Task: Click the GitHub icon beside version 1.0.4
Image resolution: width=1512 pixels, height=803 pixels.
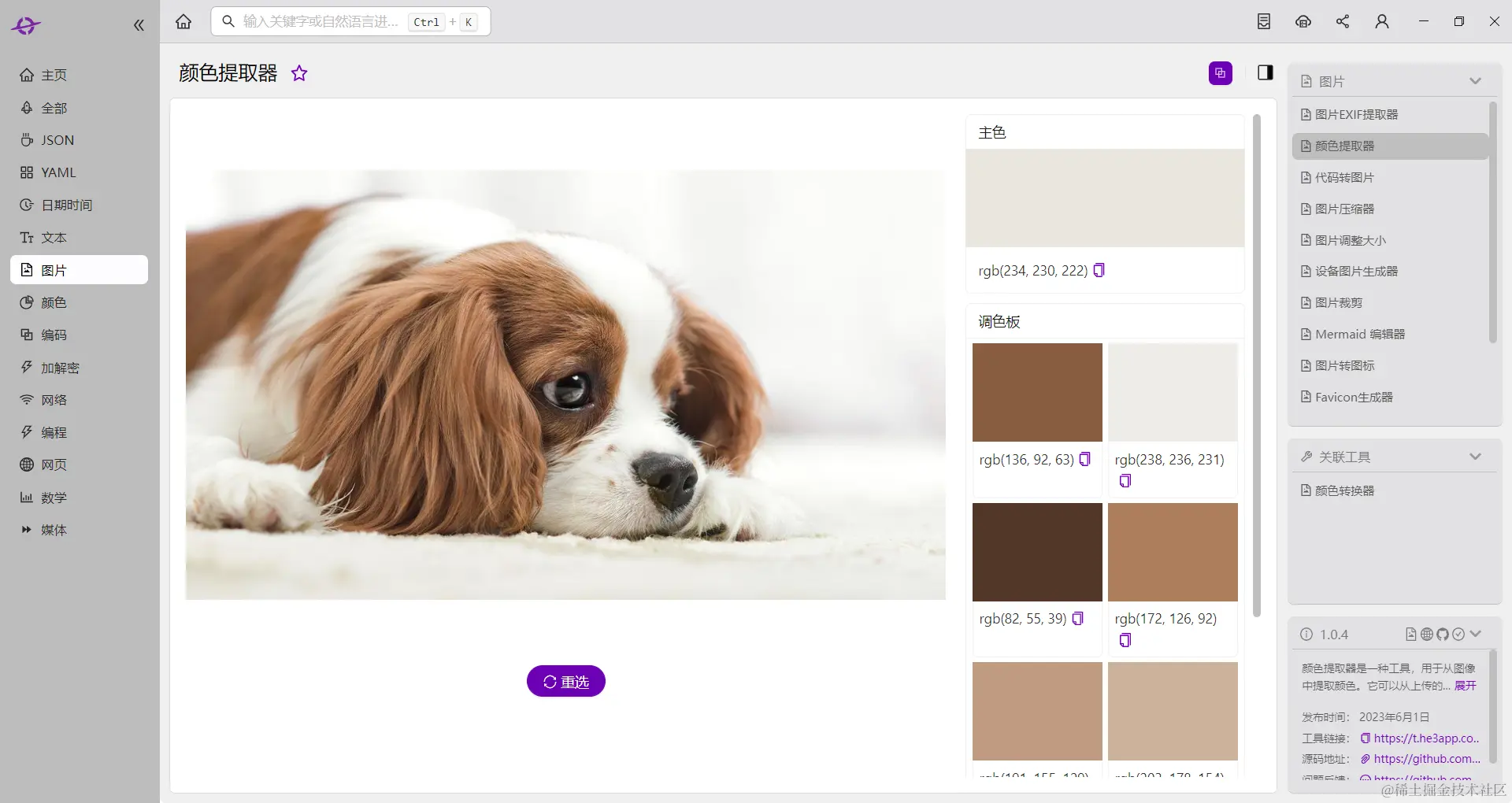Action: [x=1443, y=635]
